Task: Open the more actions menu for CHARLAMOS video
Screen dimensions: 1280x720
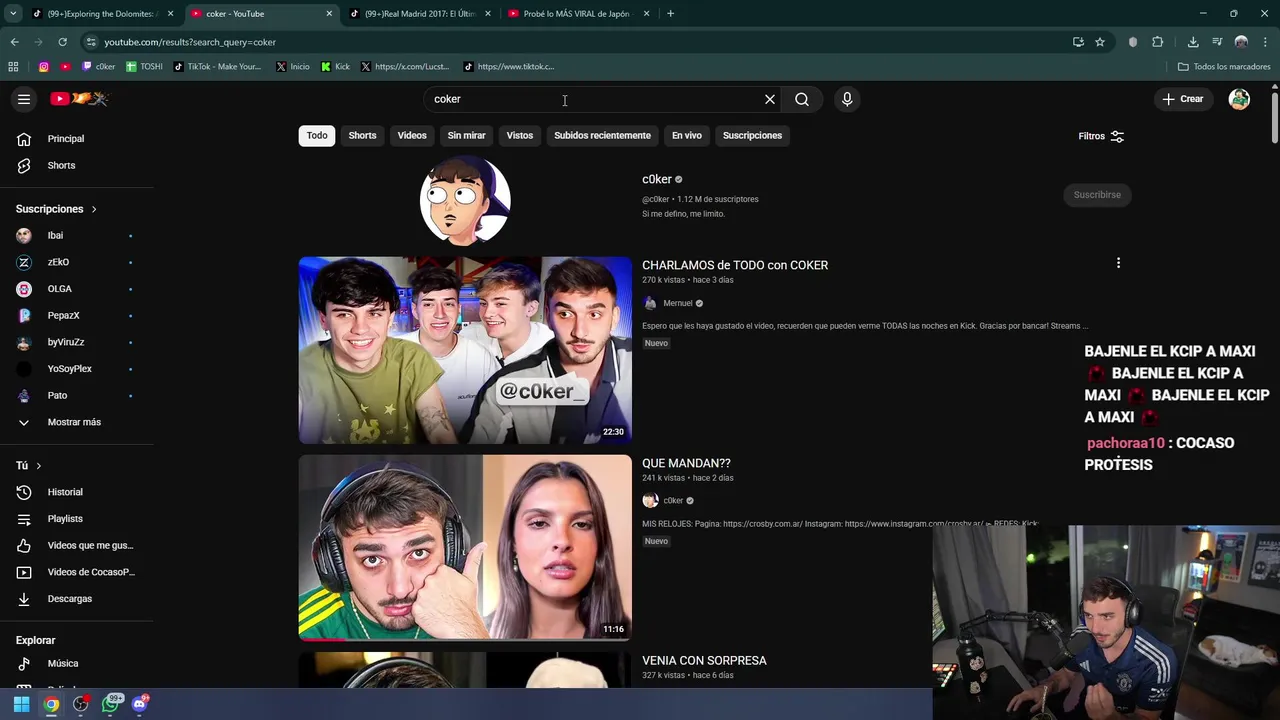Action: pyautogui.click(x=1118, y=263)
